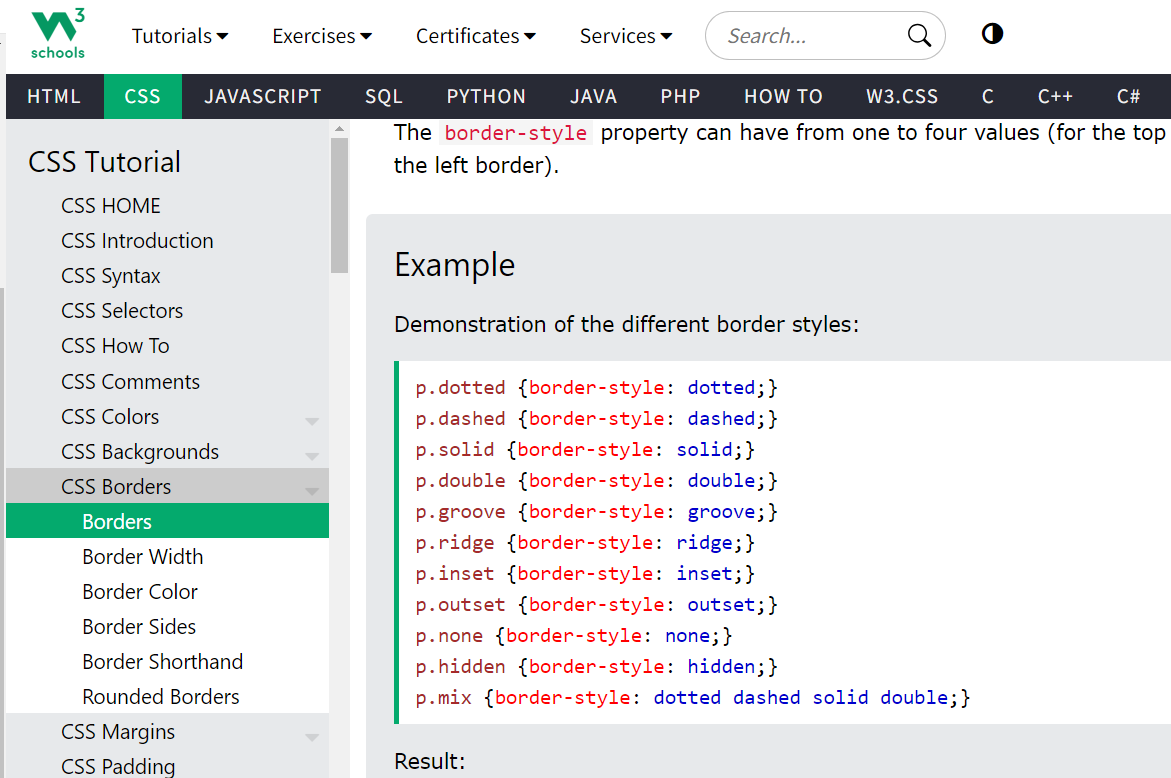Open CSS Colors sidebar item
This screenshot has width=1171, height=778.
167,417
